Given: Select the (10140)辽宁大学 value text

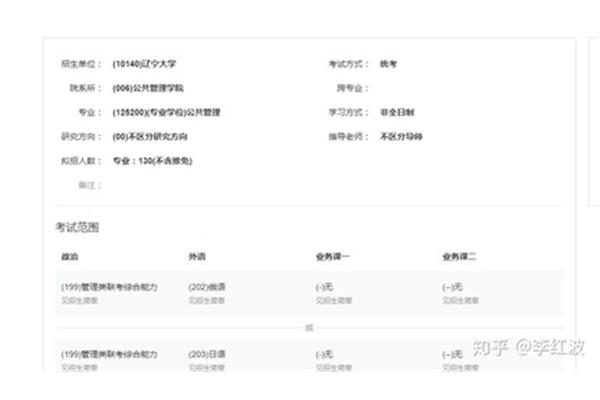Looking at the screenshot, I should click(144, 64).
